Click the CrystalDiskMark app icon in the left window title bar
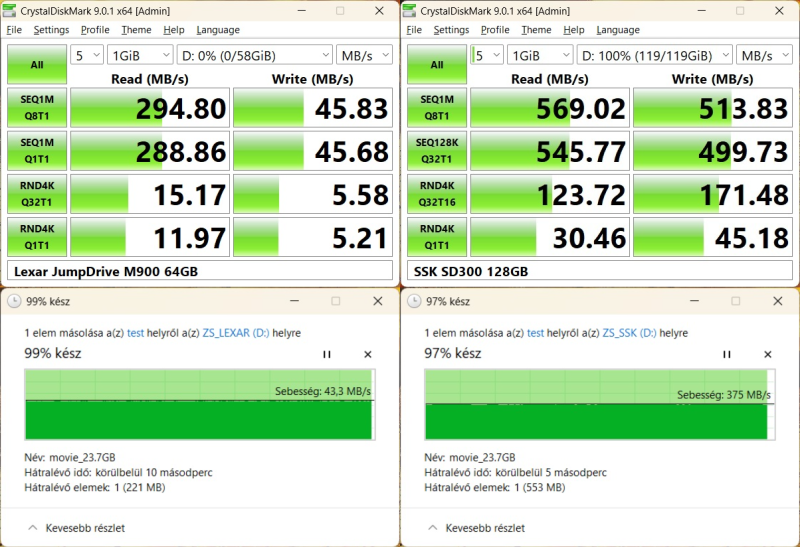The image size is (800, 547). click(x=10, y=10)
